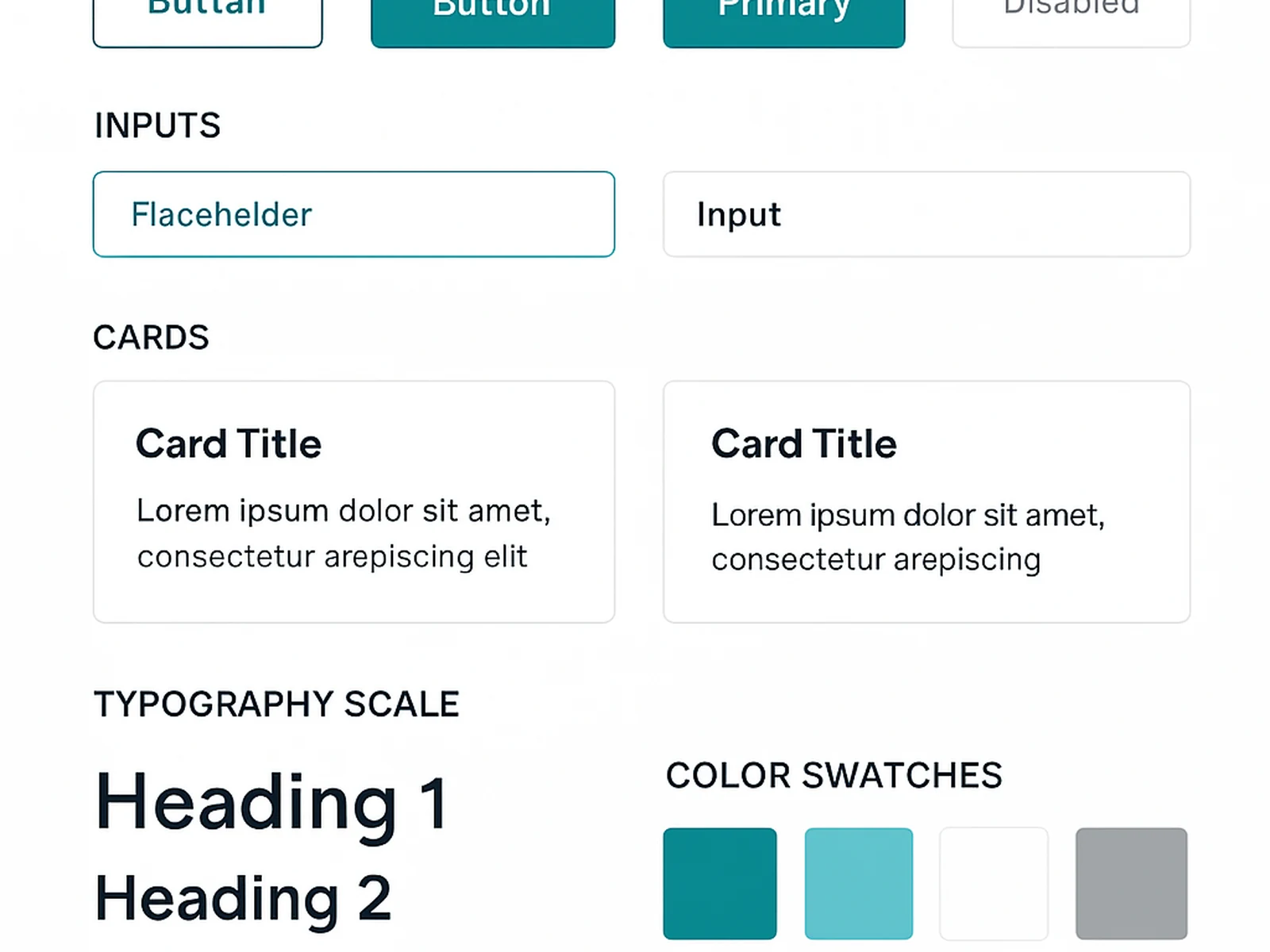The width and height of the screenshot is (1270, 952).
Task: Click the TYPOGRAPHY SCALE section heading
Action: click(276, 704)
